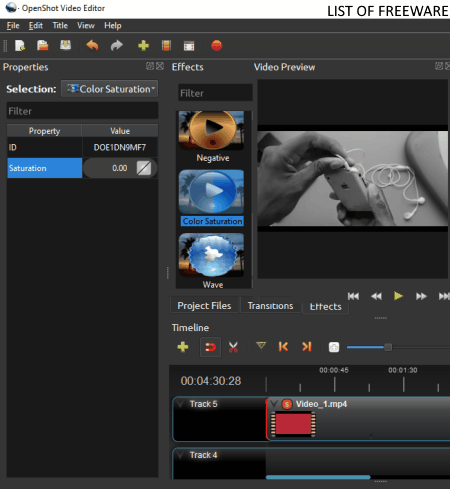
Task: Add a marker on the timeline
Action: 261,346
